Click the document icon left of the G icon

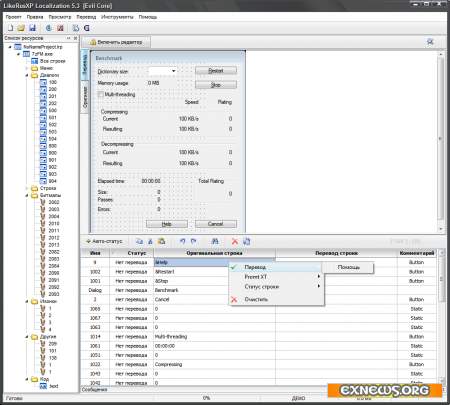pos(76,28)
